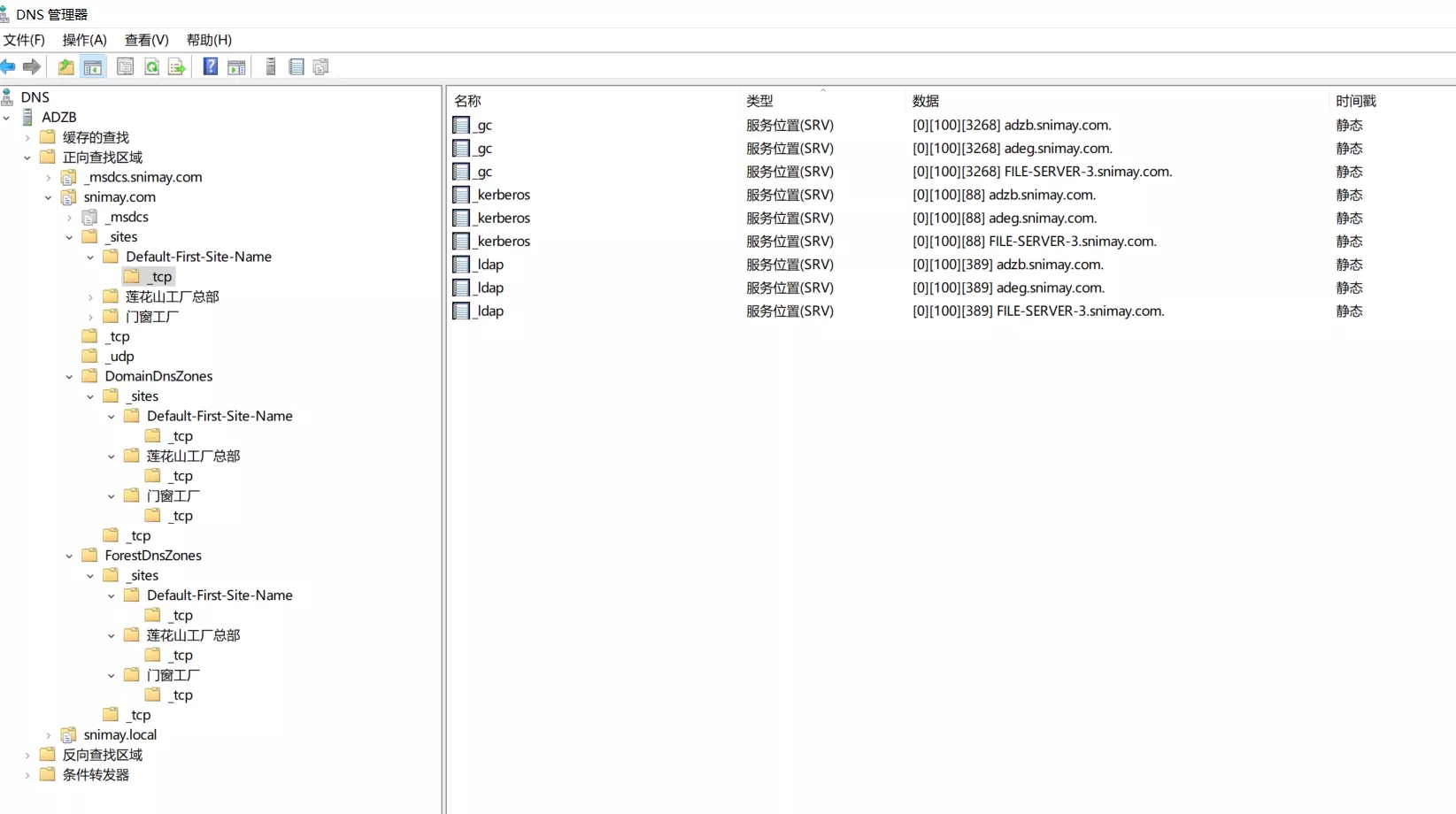The height and width of the screenshot is (814, 1456).
Task: Open the 查看(V) menu
Action: [146, 40]
